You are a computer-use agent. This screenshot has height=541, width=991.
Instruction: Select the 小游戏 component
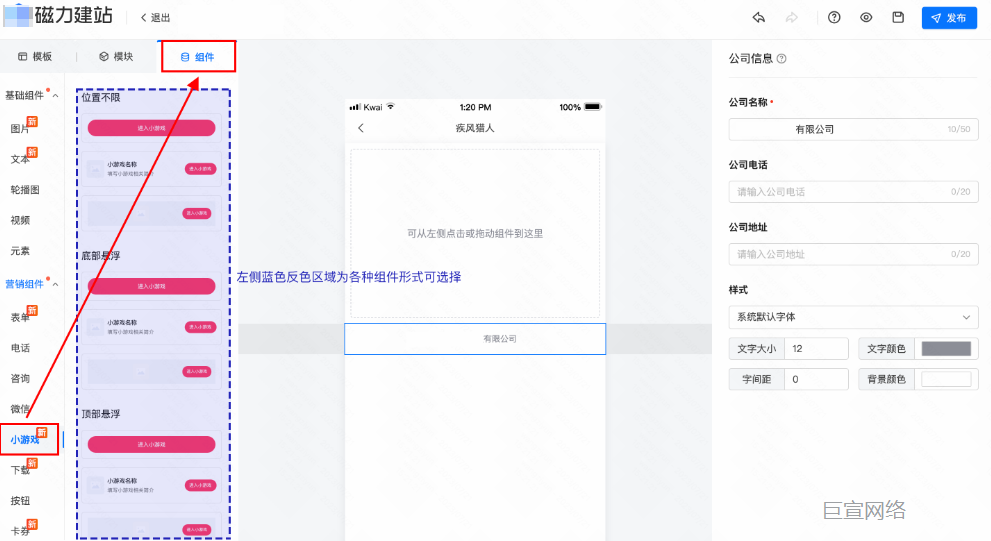25,439
